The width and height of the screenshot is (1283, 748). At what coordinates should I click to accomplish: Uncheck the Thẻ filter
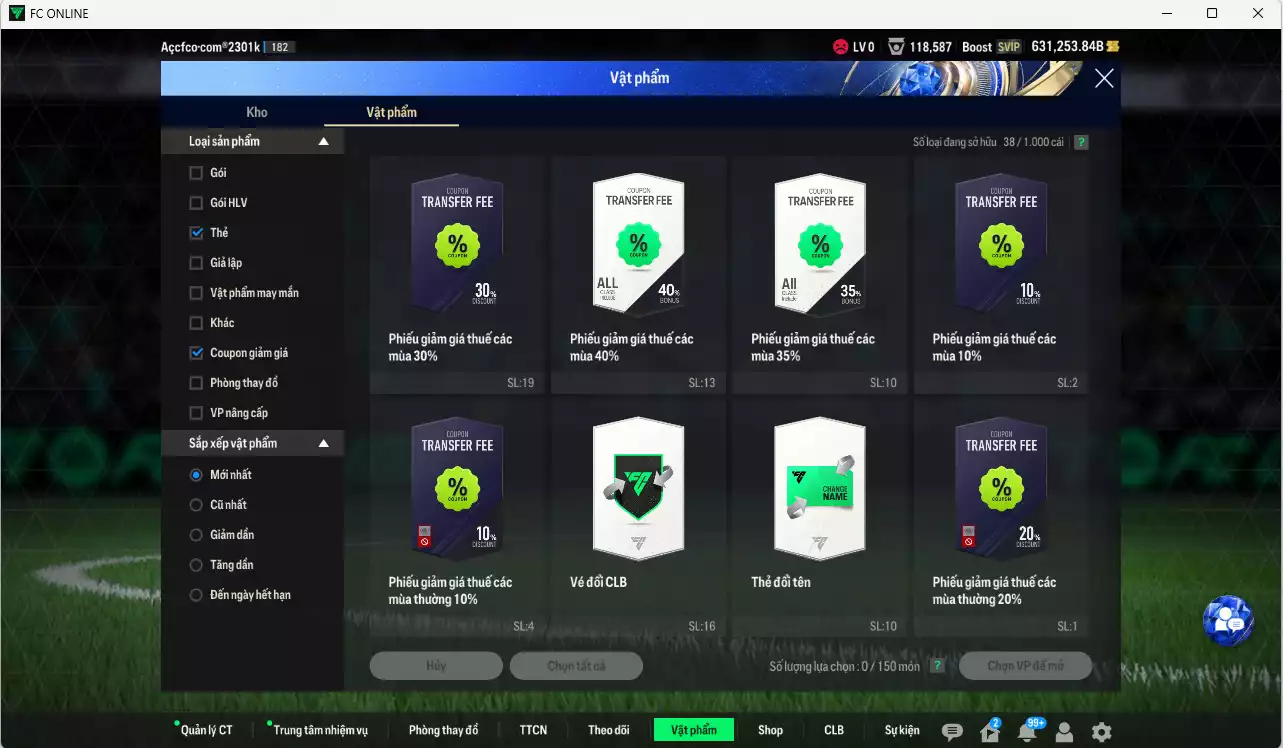(x=196, y=232)
